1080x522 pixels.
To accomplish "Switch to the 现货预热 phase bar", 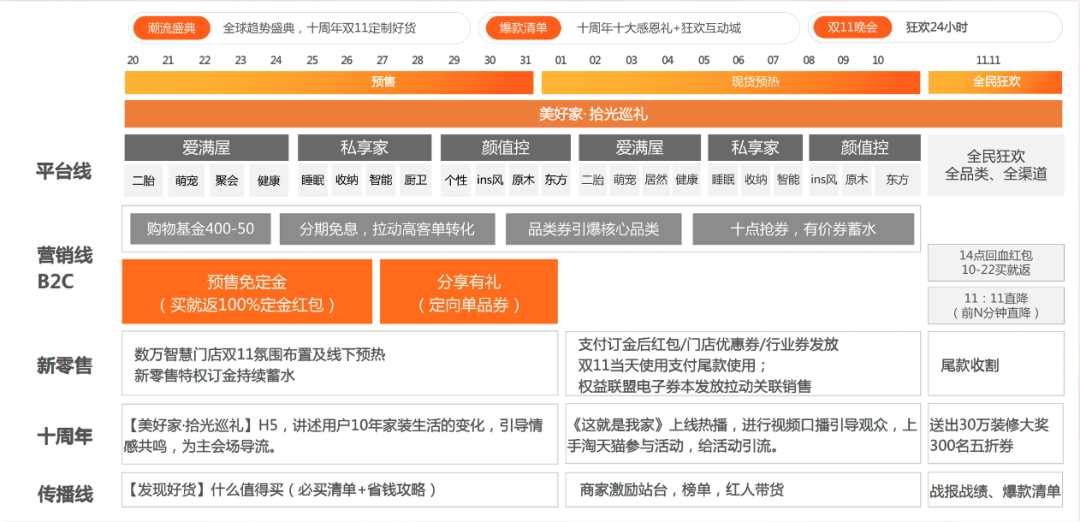I will 730,82.
